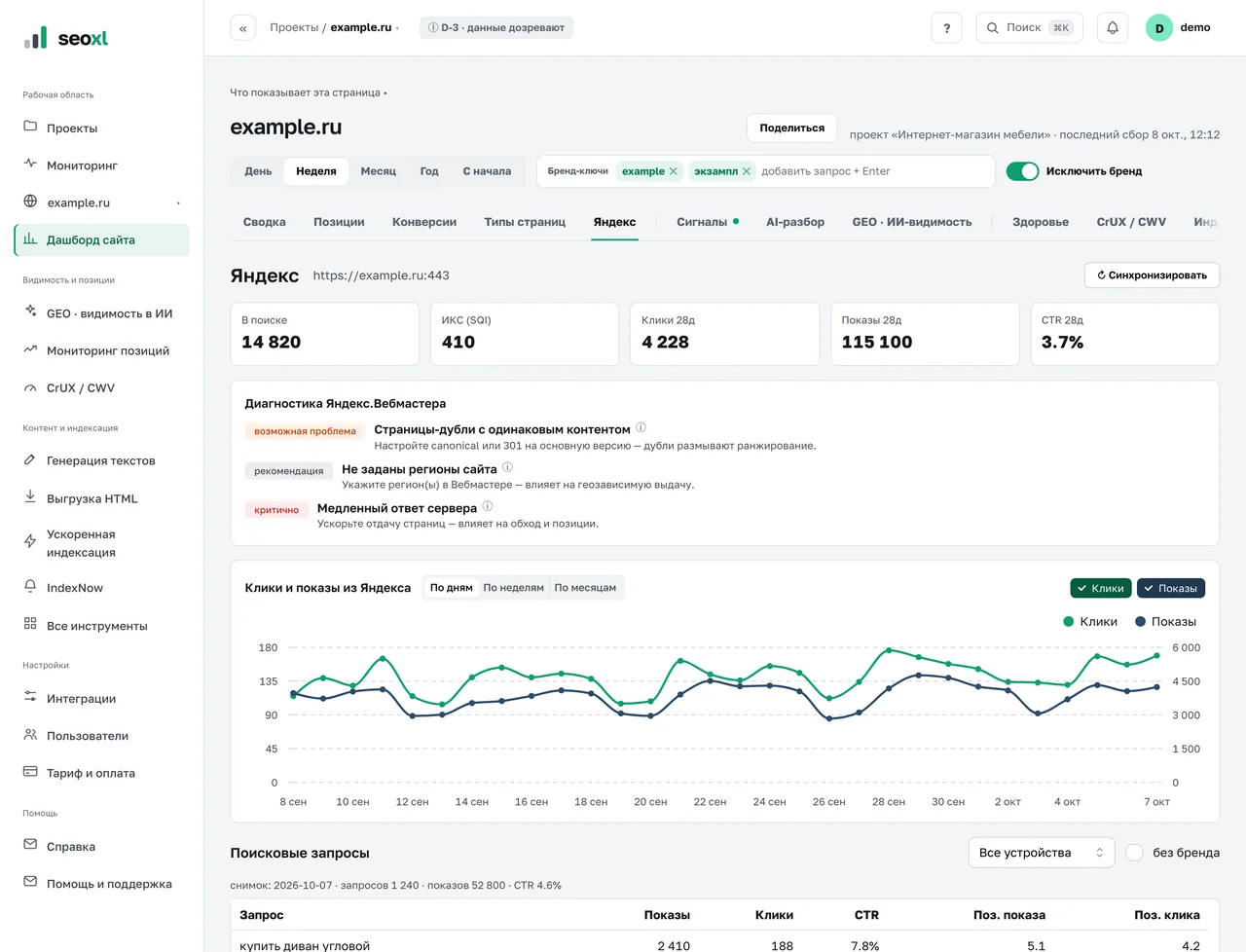
Task: Click the demo user avatar
Action: click(x=1158, y=28)
